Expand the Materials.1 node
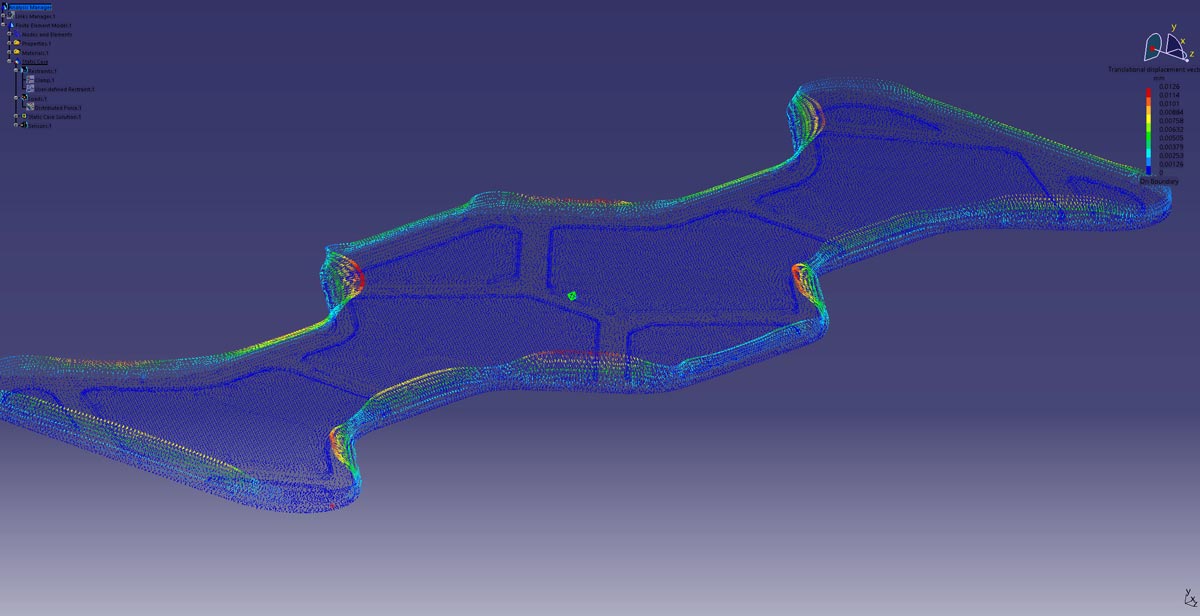Viewport: 1200px width, 616px height. (x=9, y=52)
